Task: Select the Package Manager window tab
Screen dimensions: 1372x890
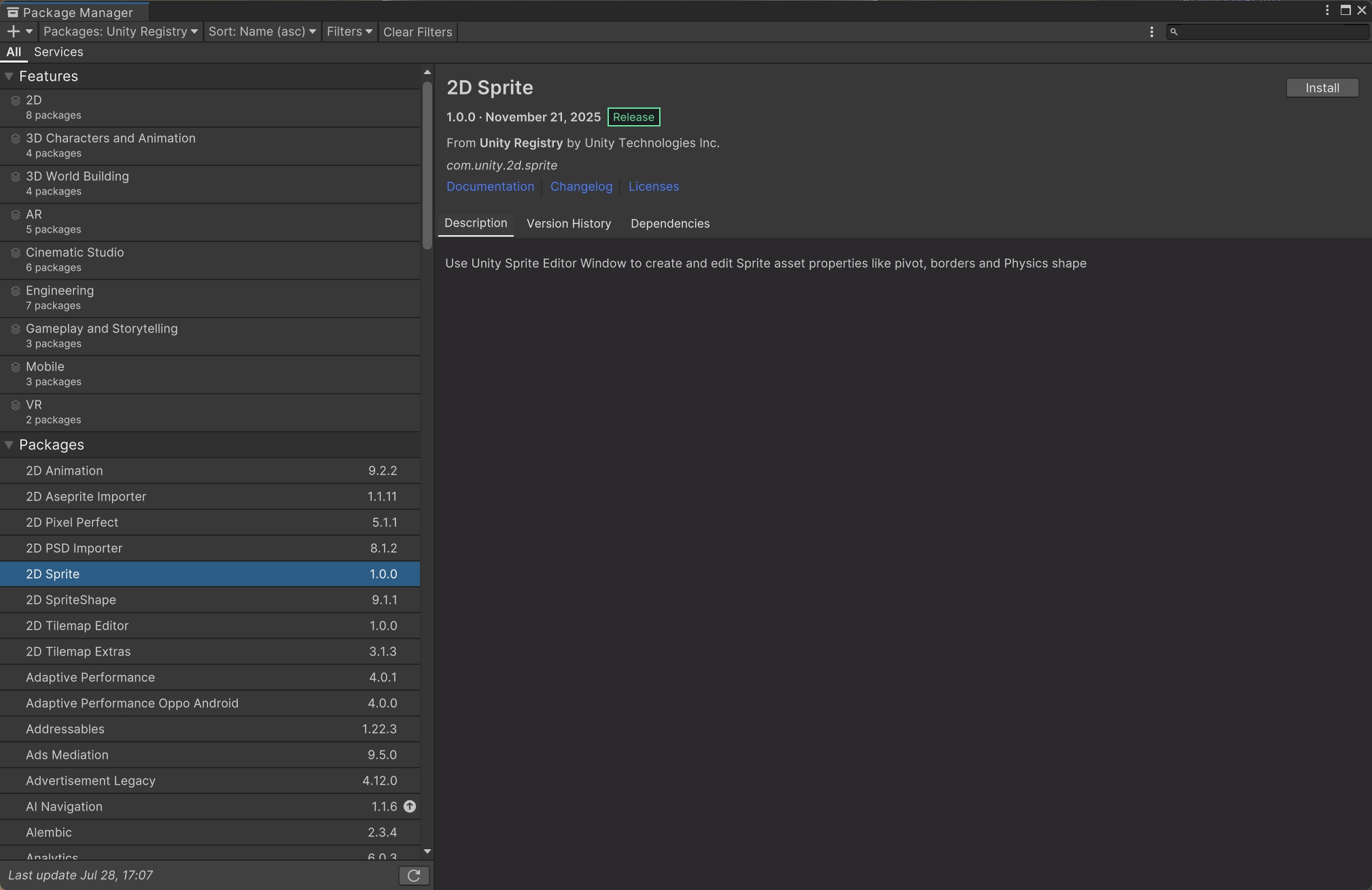Action: 75,12
